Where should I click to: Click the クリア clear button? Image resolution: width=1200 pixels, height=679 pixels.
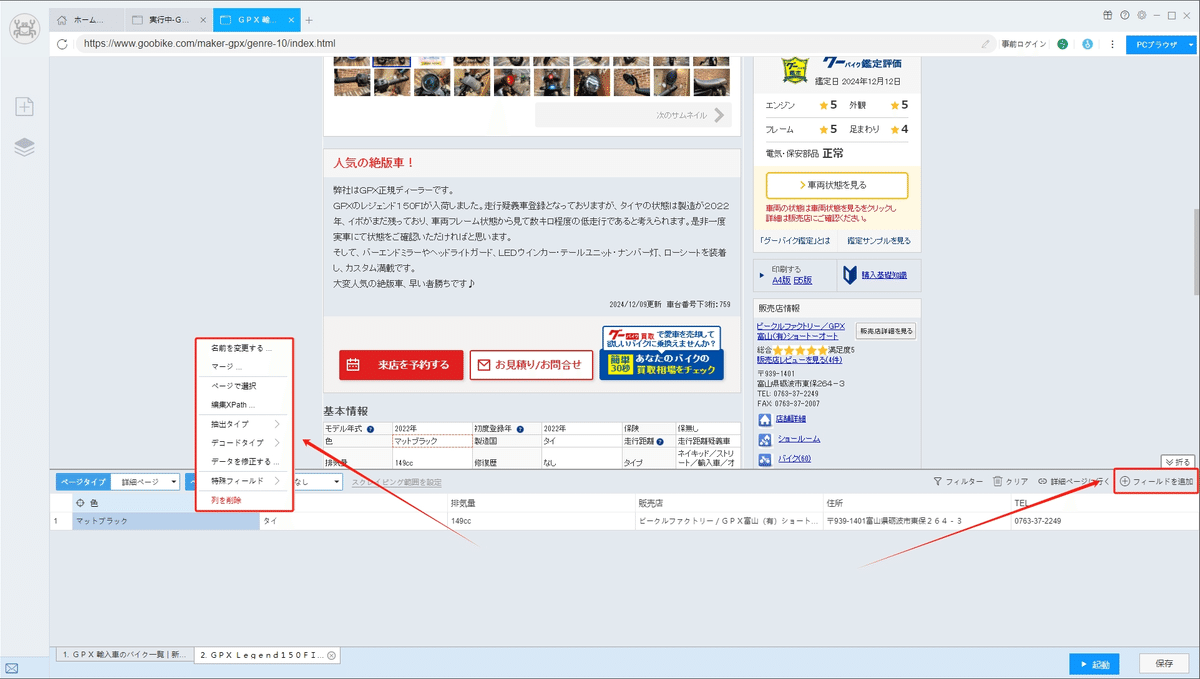pyautogui.click(x=1010, y=482)
